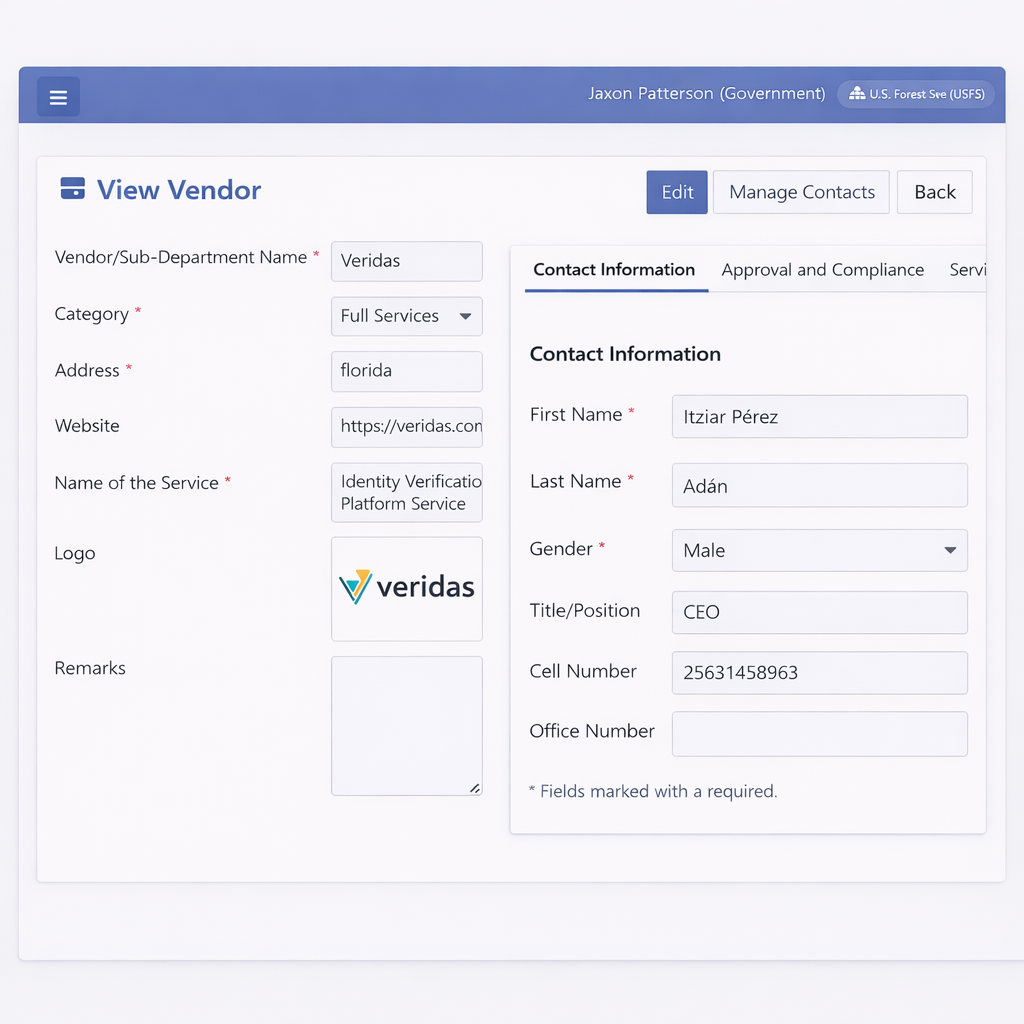1024x1024 pixels.
Task: Focus the Office Number field
Action: click(x=819, y=734)
